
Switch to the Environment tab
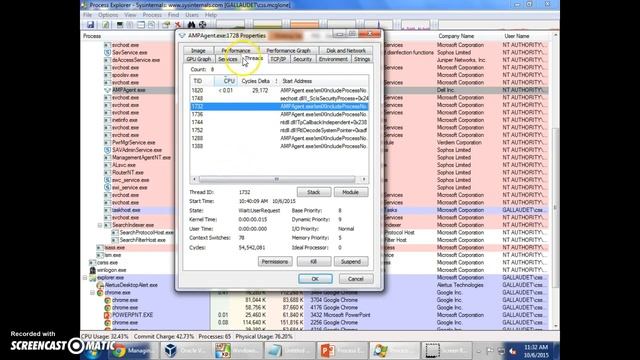pyautogui.click(x=333, y=59)
